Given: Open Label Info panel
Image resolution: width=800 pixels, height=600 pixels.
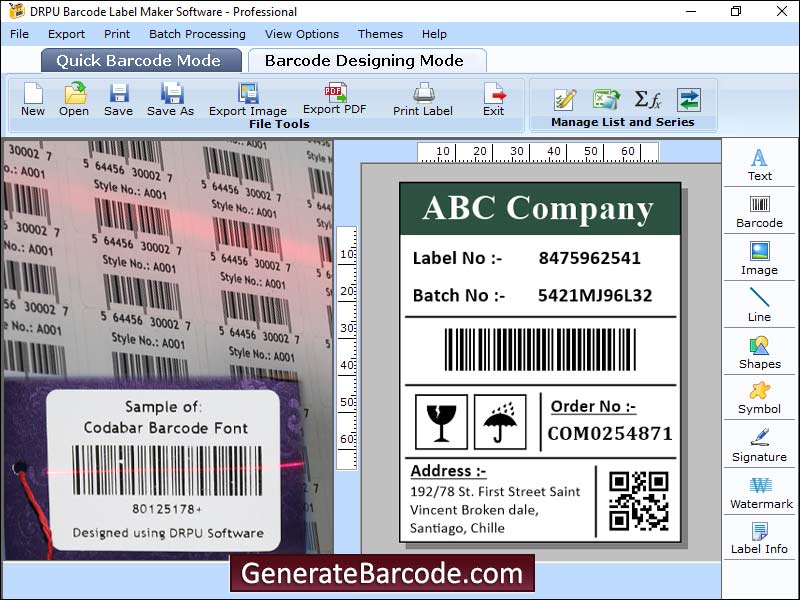Looking at the screenshot, I should coord(759,538).
